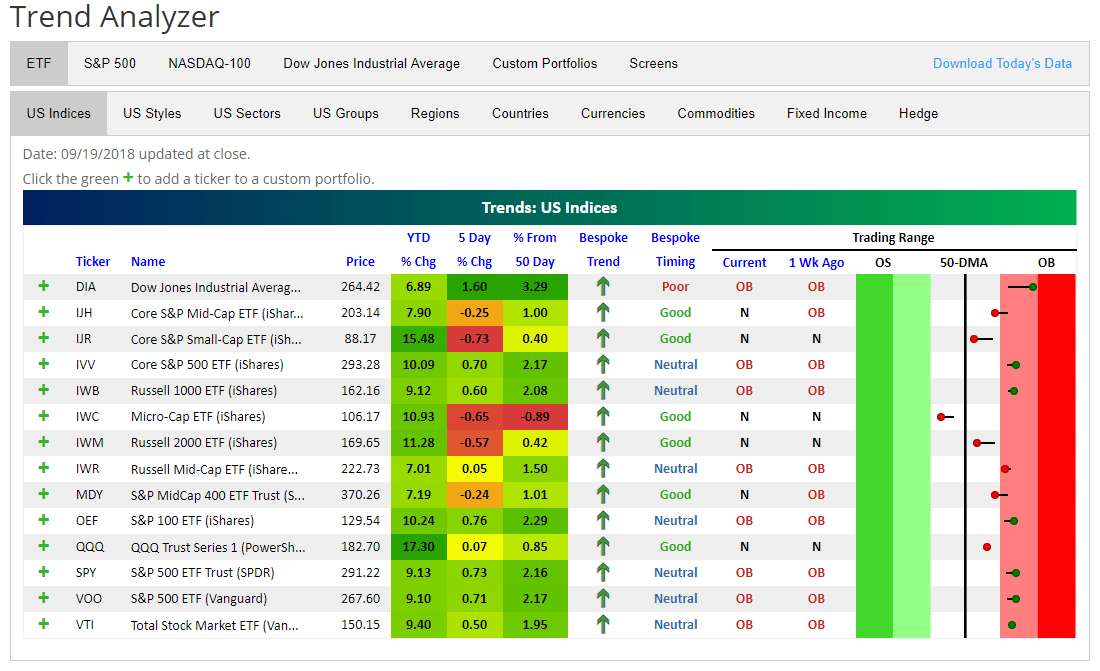The width and height of the screenshot is (1100, 671).
Task: Sort table by the Ticker column header
Action: [93, 261]
